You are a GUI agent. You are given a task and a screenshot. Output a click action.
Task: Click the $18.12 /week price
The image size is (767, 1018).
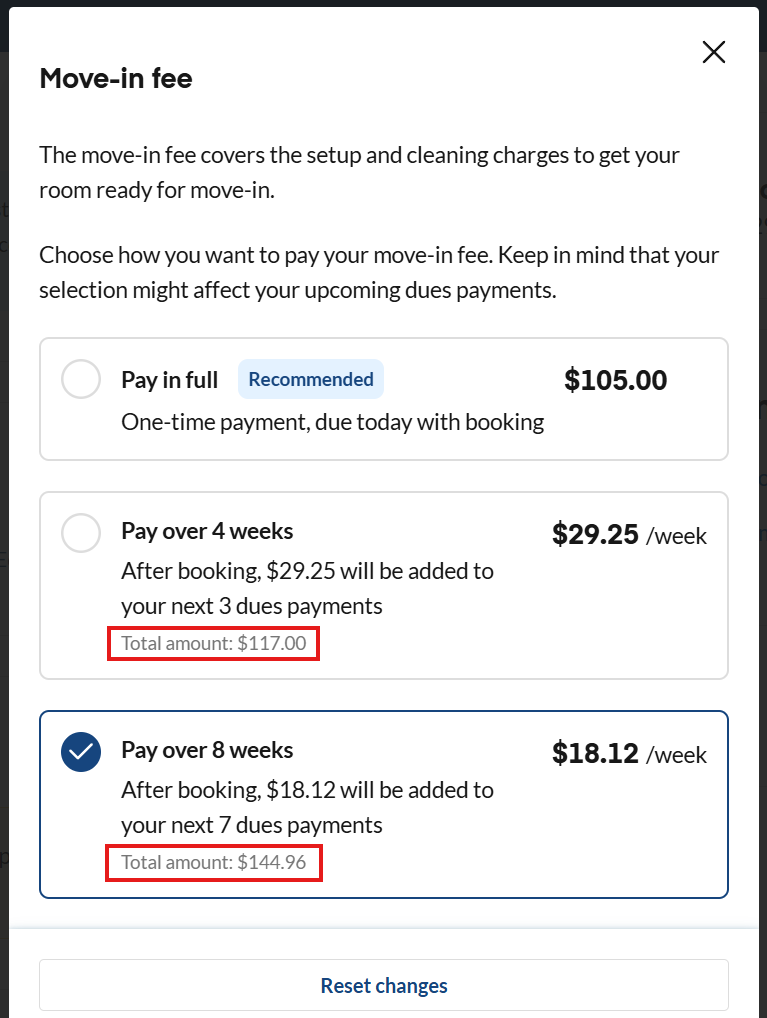629,753
